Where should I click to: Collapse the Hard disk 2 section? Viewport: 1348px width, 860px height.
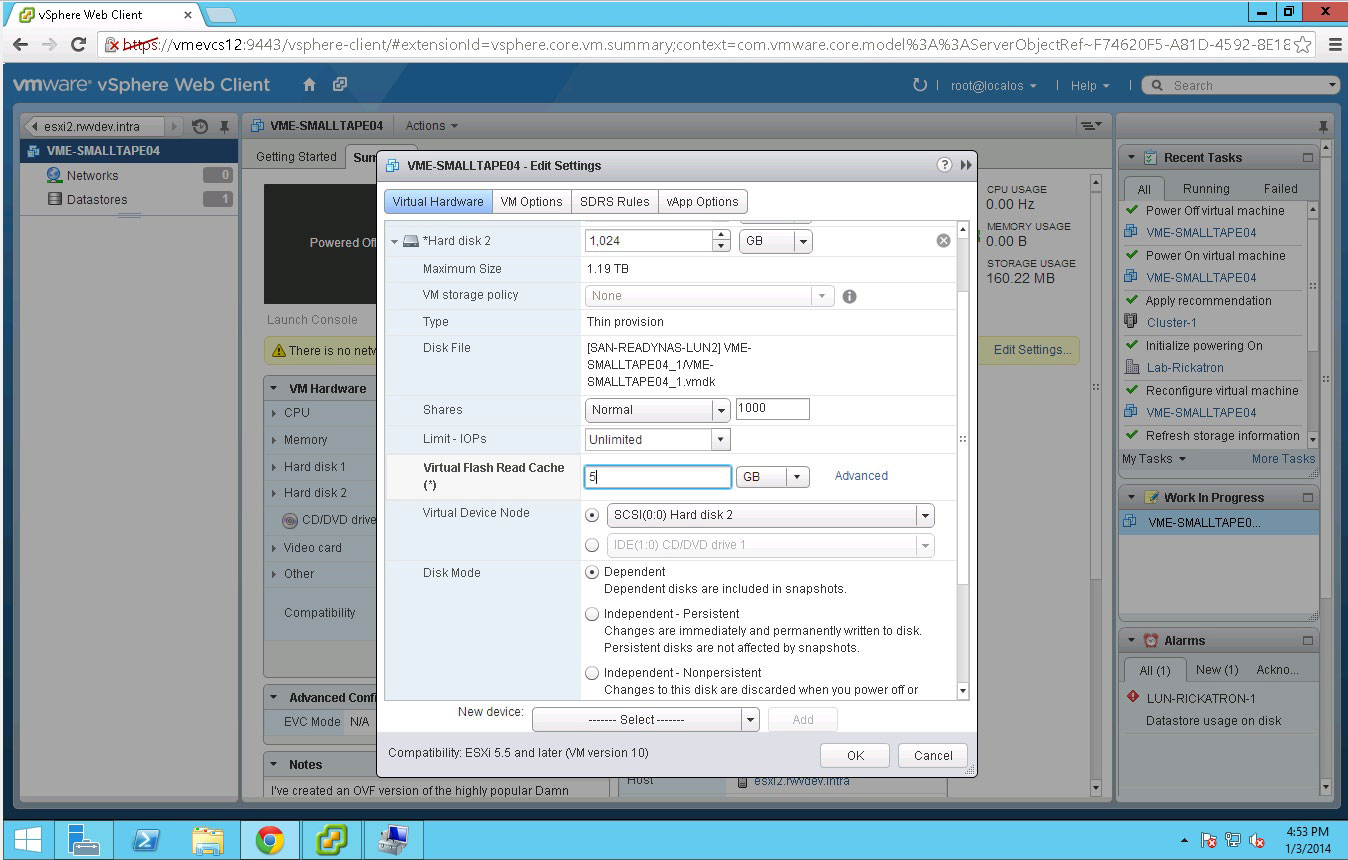coord(394,242)
